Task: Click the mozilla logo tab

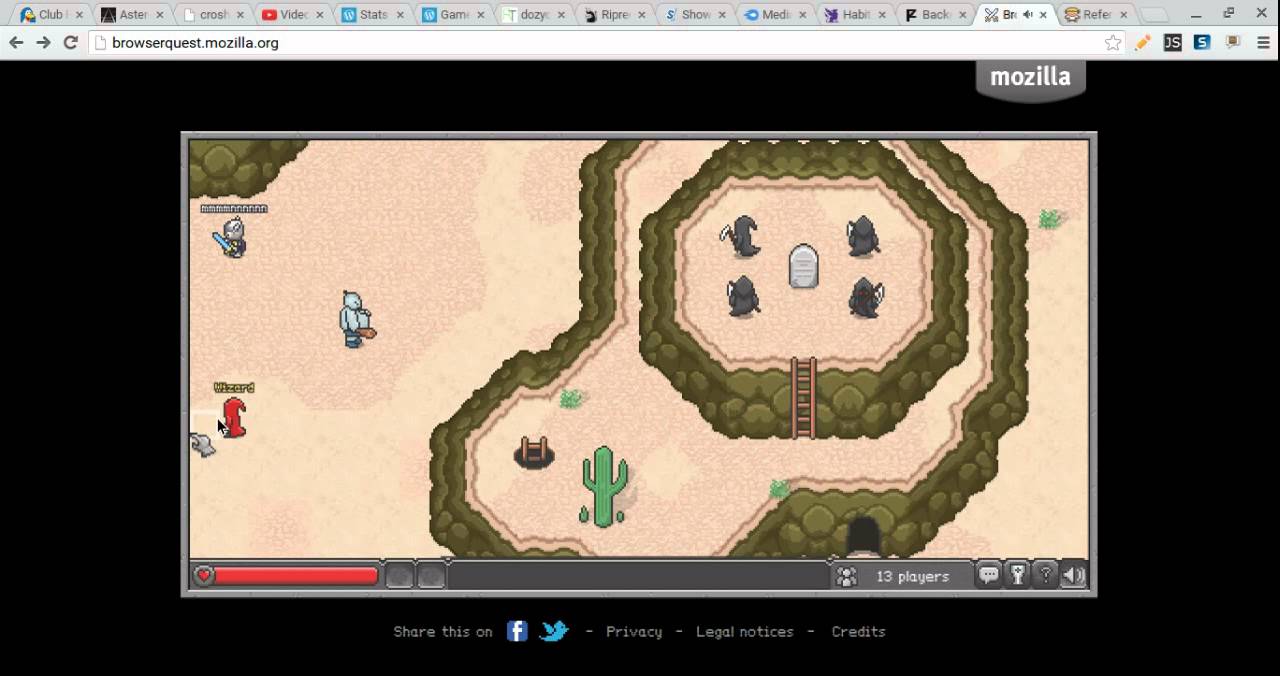Action: 1030,79
